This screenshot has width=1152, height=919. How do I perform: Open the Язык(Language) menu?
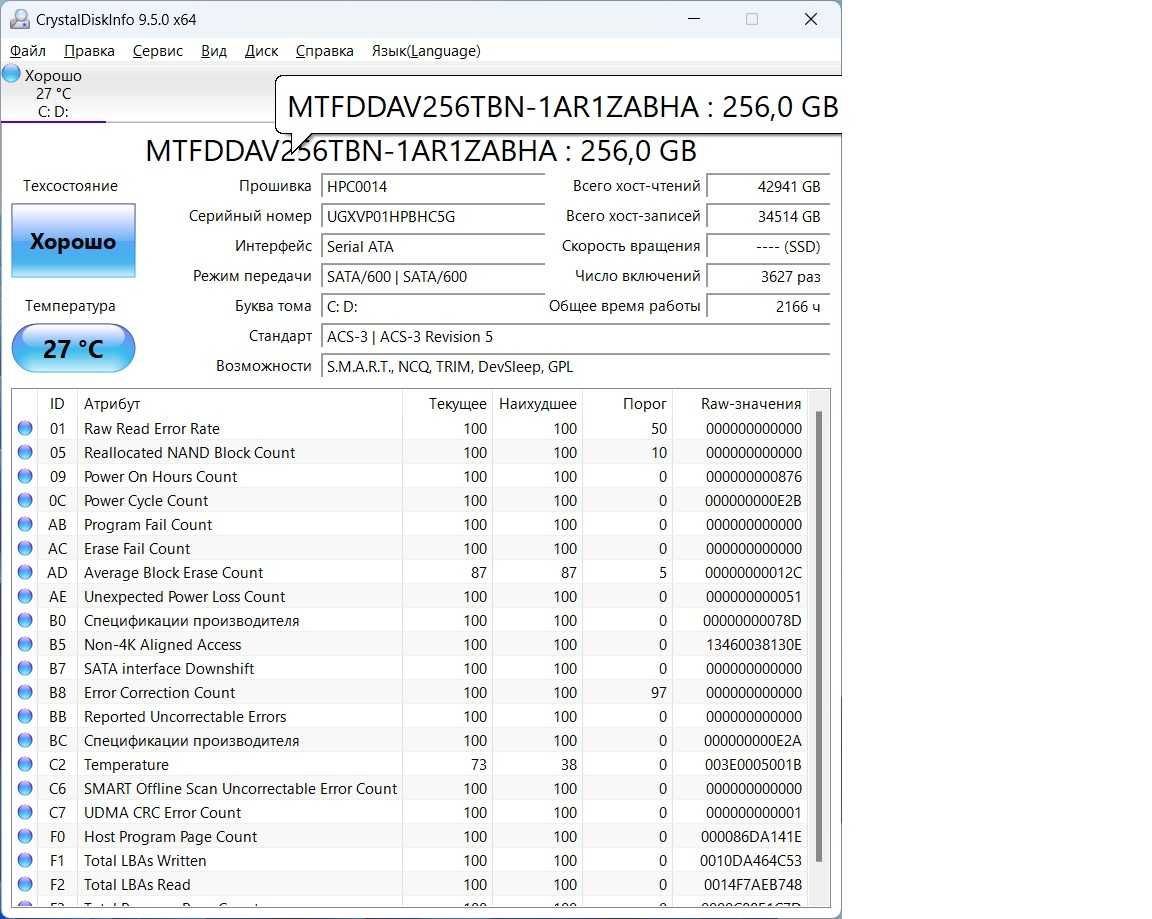426,51
